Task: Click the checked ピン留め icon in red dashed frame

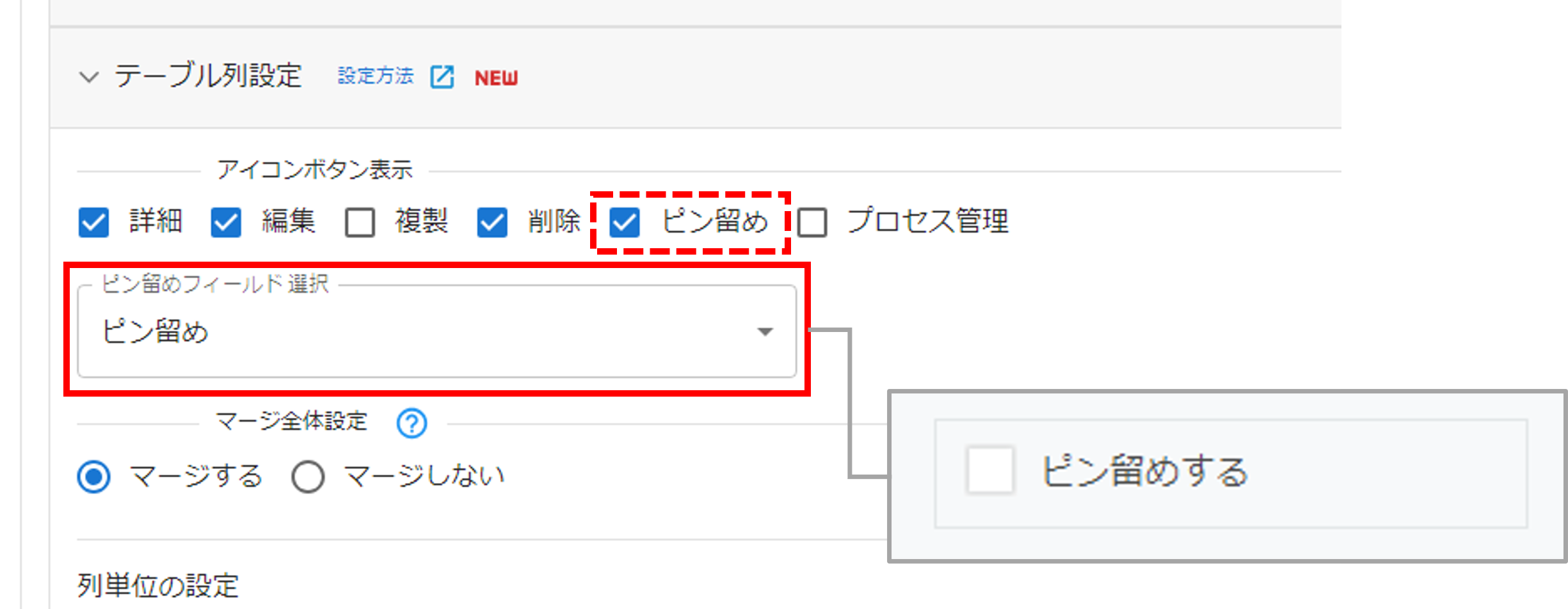Action: point(626,223)
